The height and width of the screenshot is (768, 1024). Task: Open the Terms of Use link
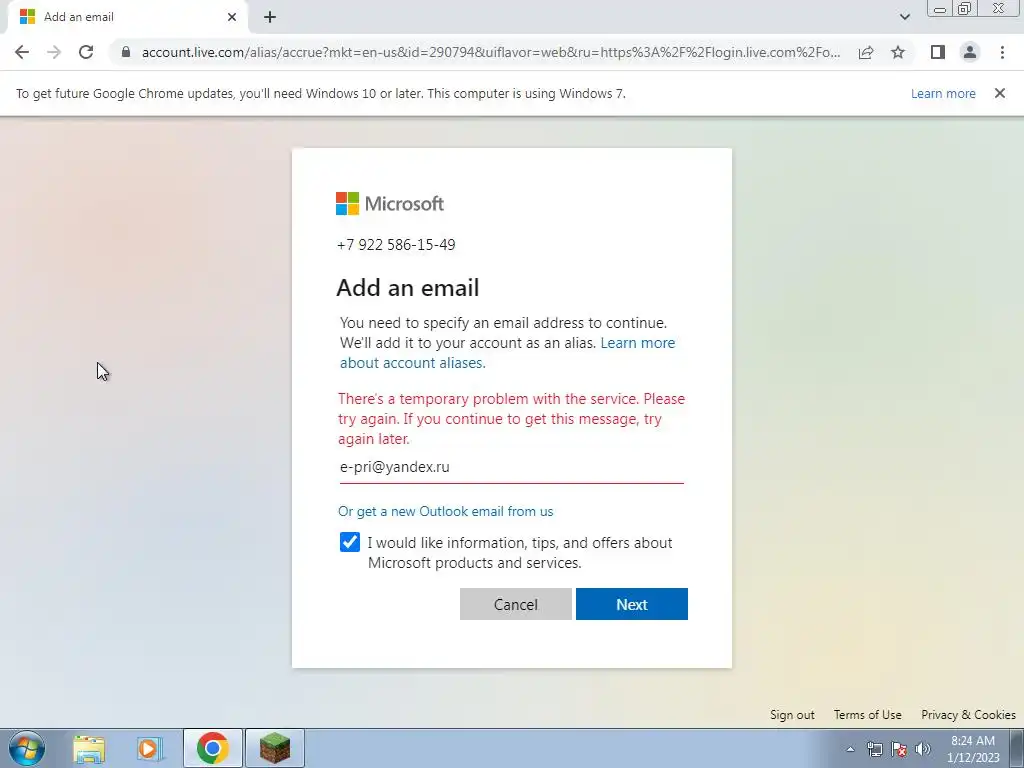pyautogui.click(x=867, y=714)
